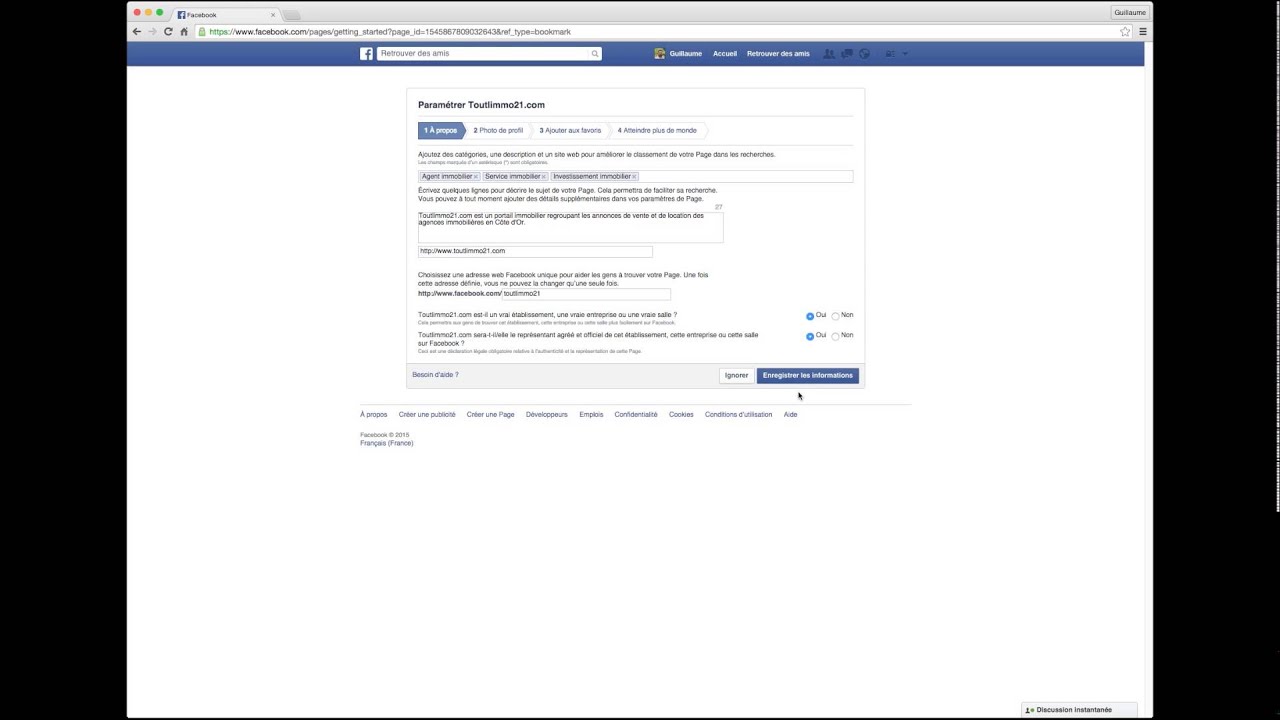Remove the Agent immobilier category tag
This screenshot has height=720, width=1280.
coord(476,177)
